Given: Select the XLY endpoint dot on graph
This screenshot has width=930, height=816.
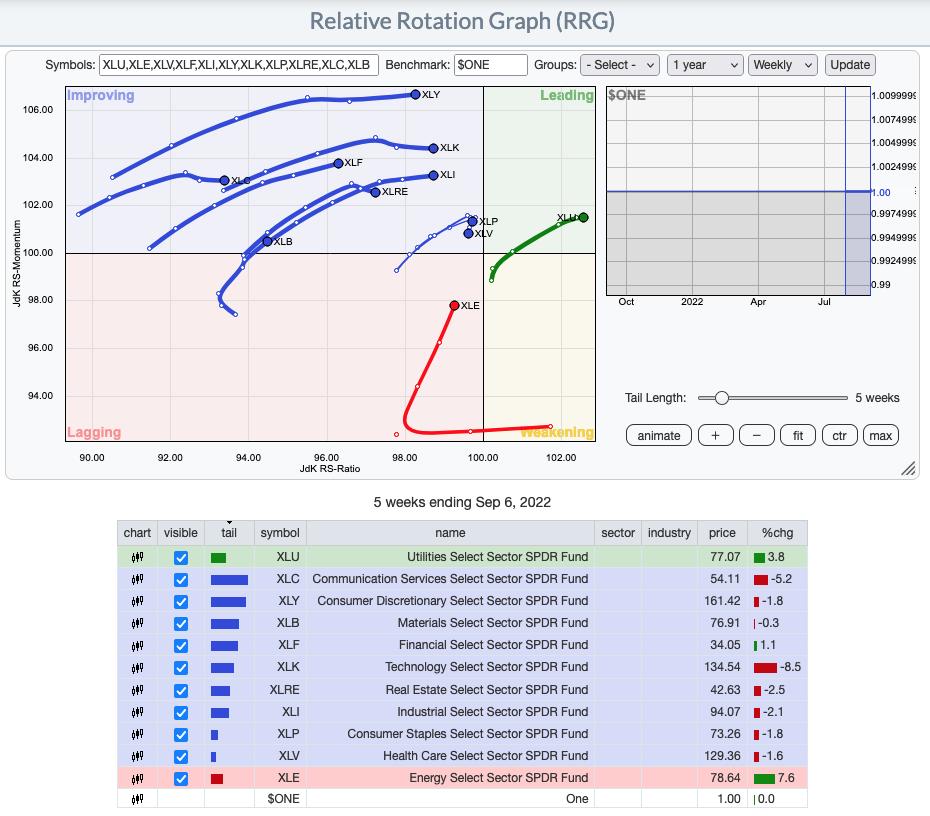Looking at the screenshot, I should [x=415, y=94].
